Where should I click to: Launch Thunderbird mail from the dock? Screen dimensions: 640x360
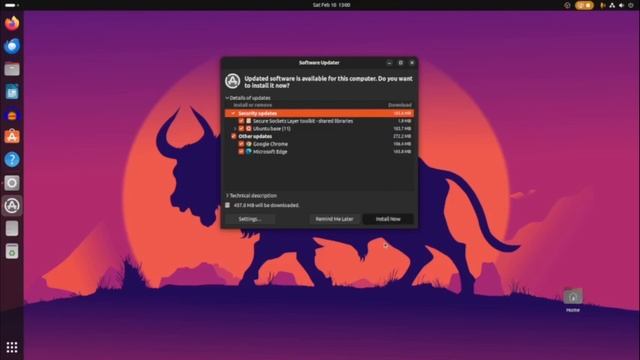click(x=12, y=46)
